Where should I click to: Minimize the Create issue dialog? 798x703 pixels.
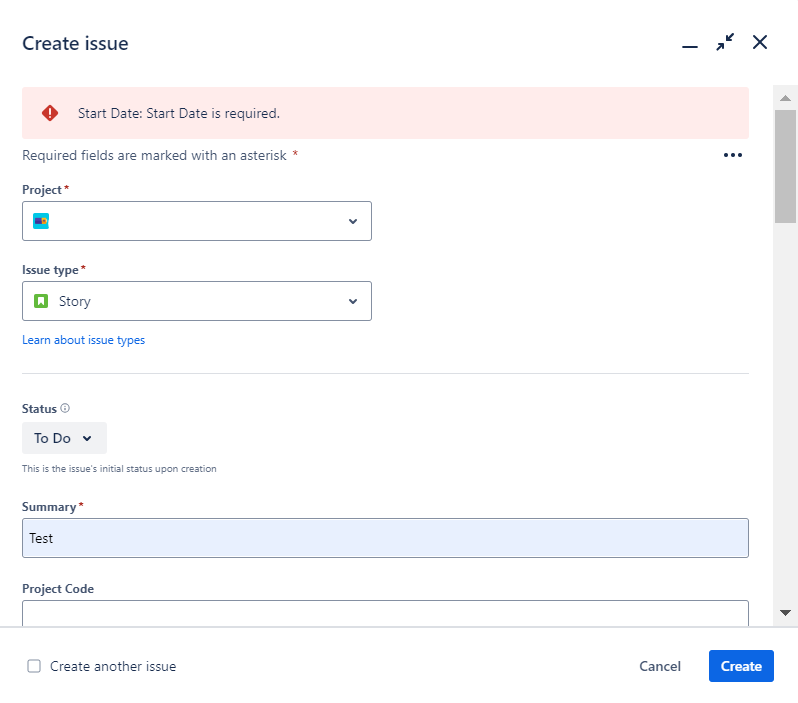(x=689, y=44)
